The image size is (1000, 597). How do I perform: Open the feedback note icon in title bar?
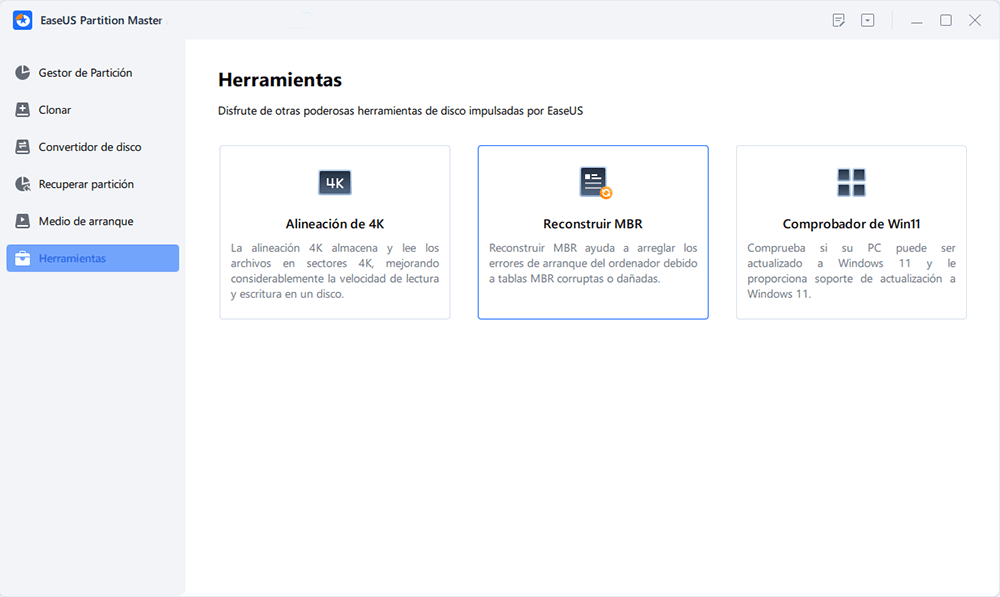click(x=839, y=20)
